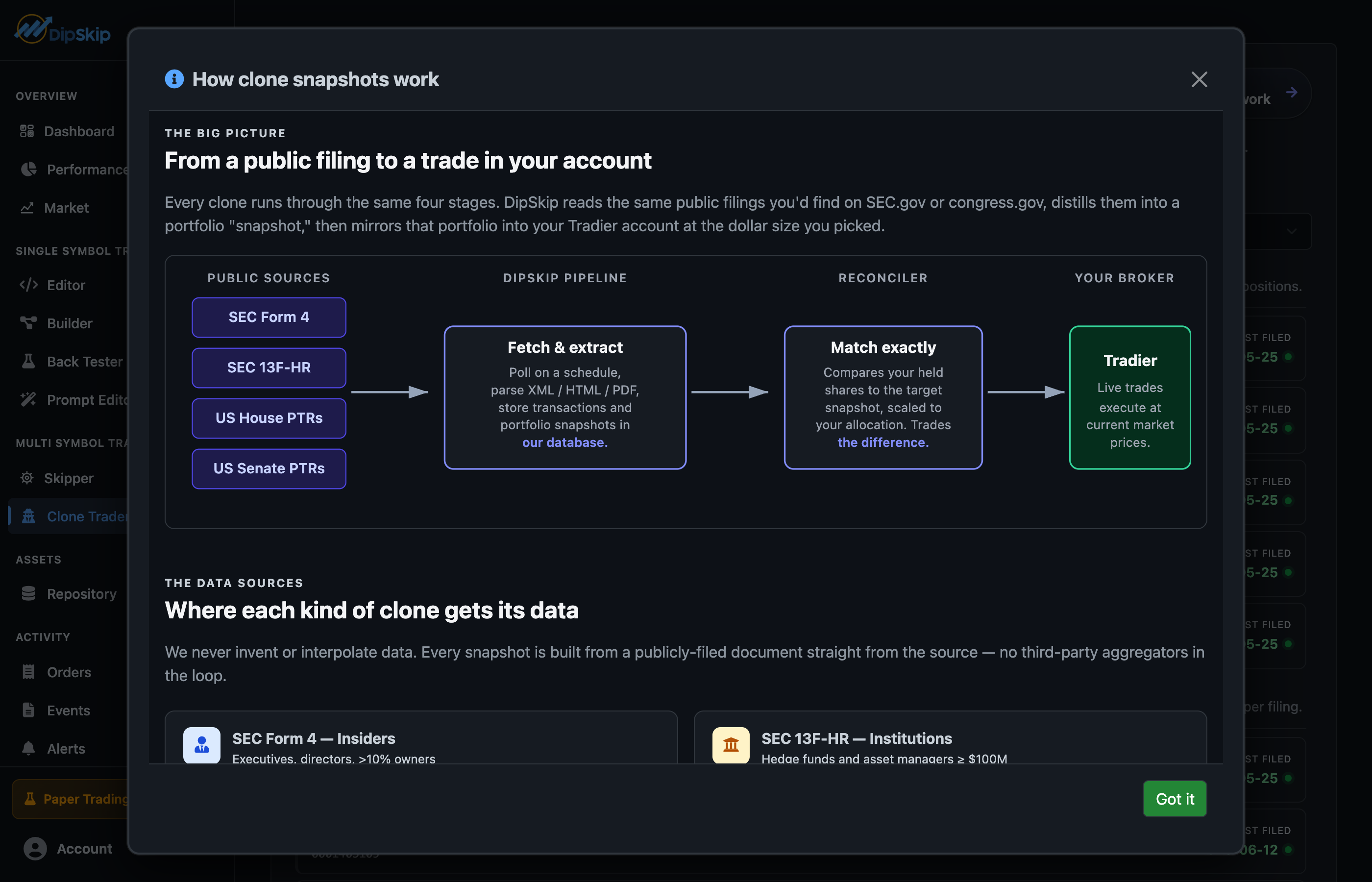Click the SEC 13F-HR source box

[x=269, y=367]
